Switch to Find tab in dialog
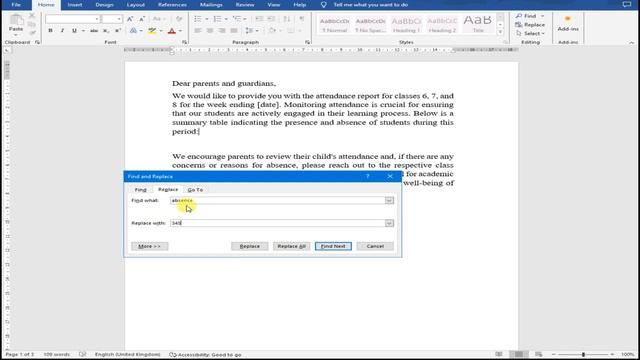This screenshot has width=640, height=360. [140, 190]
